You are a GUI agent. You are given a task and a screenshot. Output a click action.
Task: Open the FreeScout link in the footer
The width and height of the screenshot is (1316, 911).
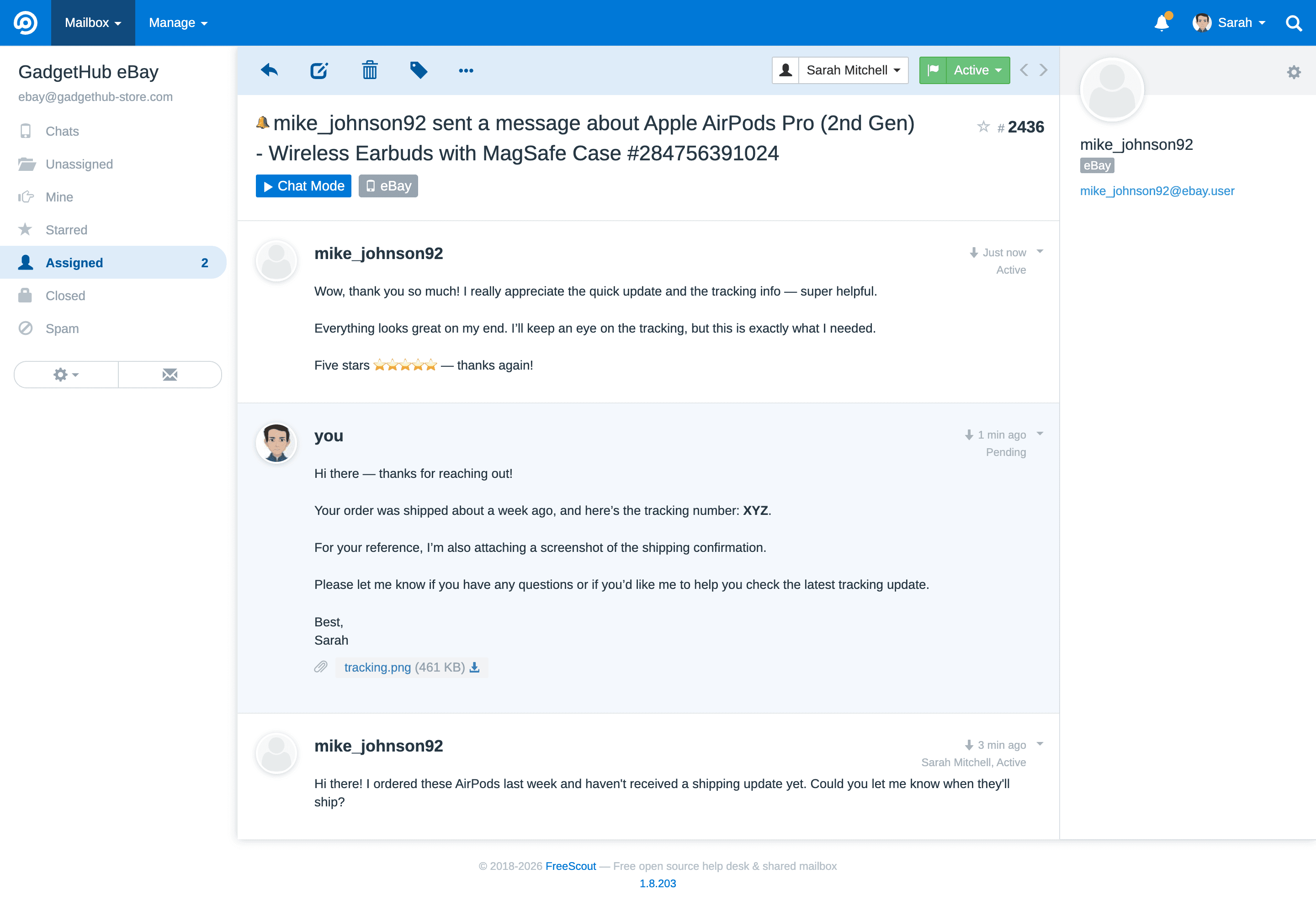click(570, 866)
